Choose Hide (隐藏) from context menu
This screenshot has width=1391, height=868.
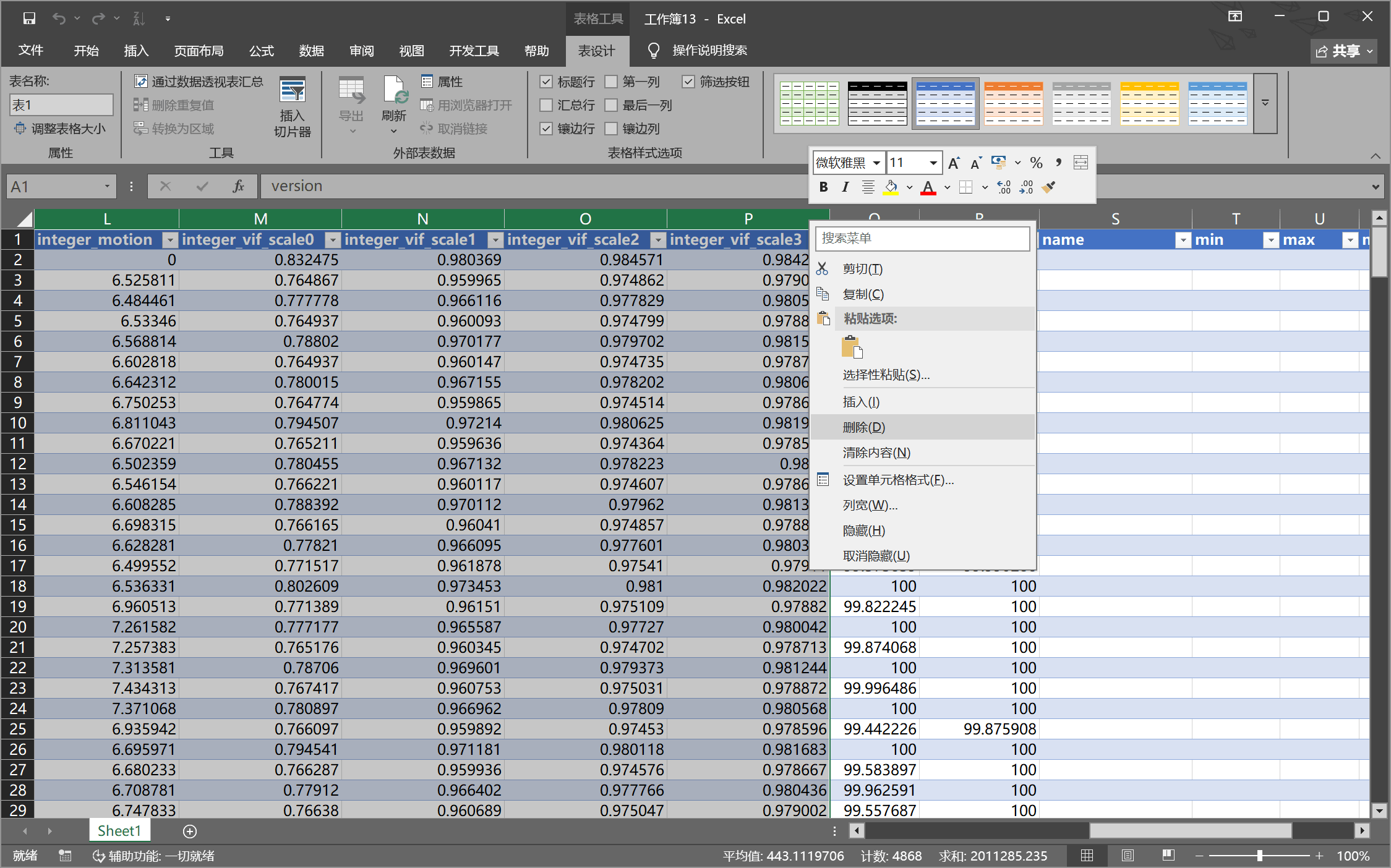(x=923, y=530)
